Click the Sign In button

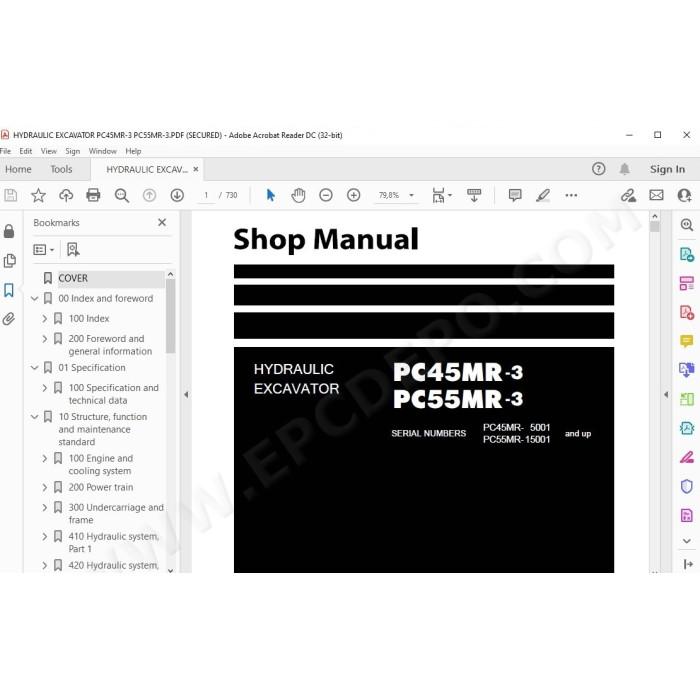(667, 169)
